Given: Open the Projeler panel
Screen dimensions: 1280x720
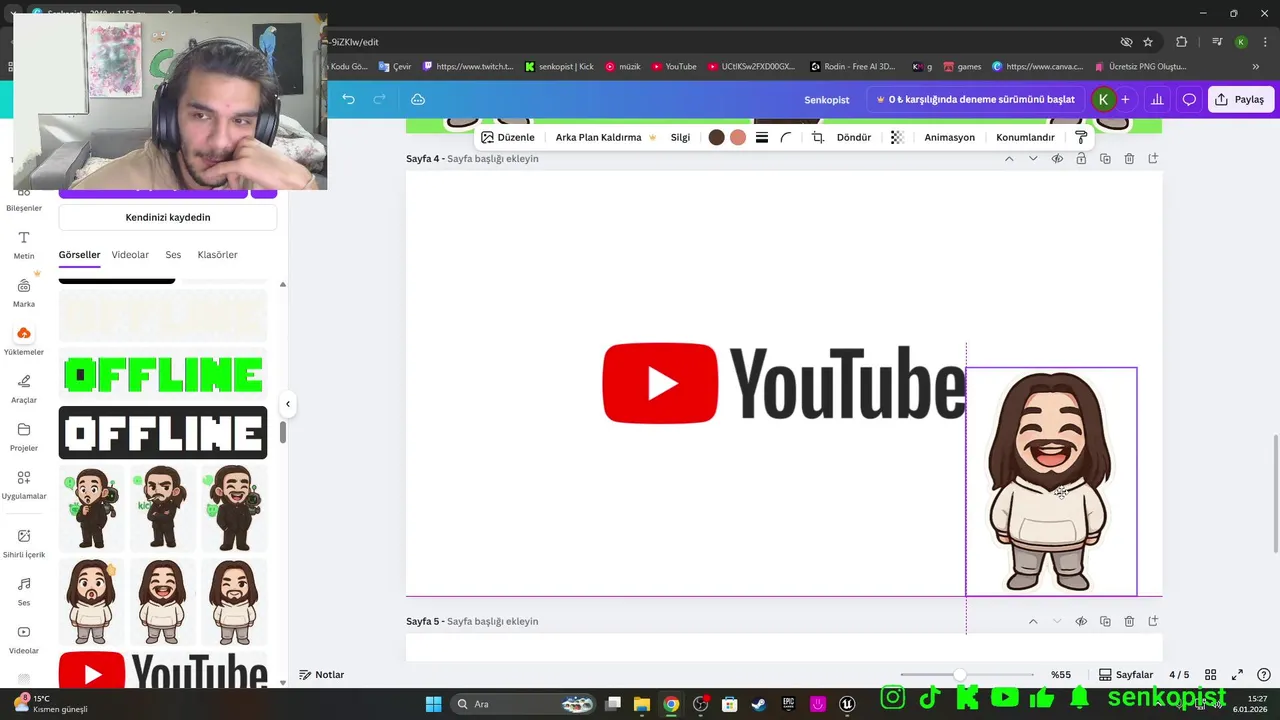Looking at the screenshot, I should [24, 436].
